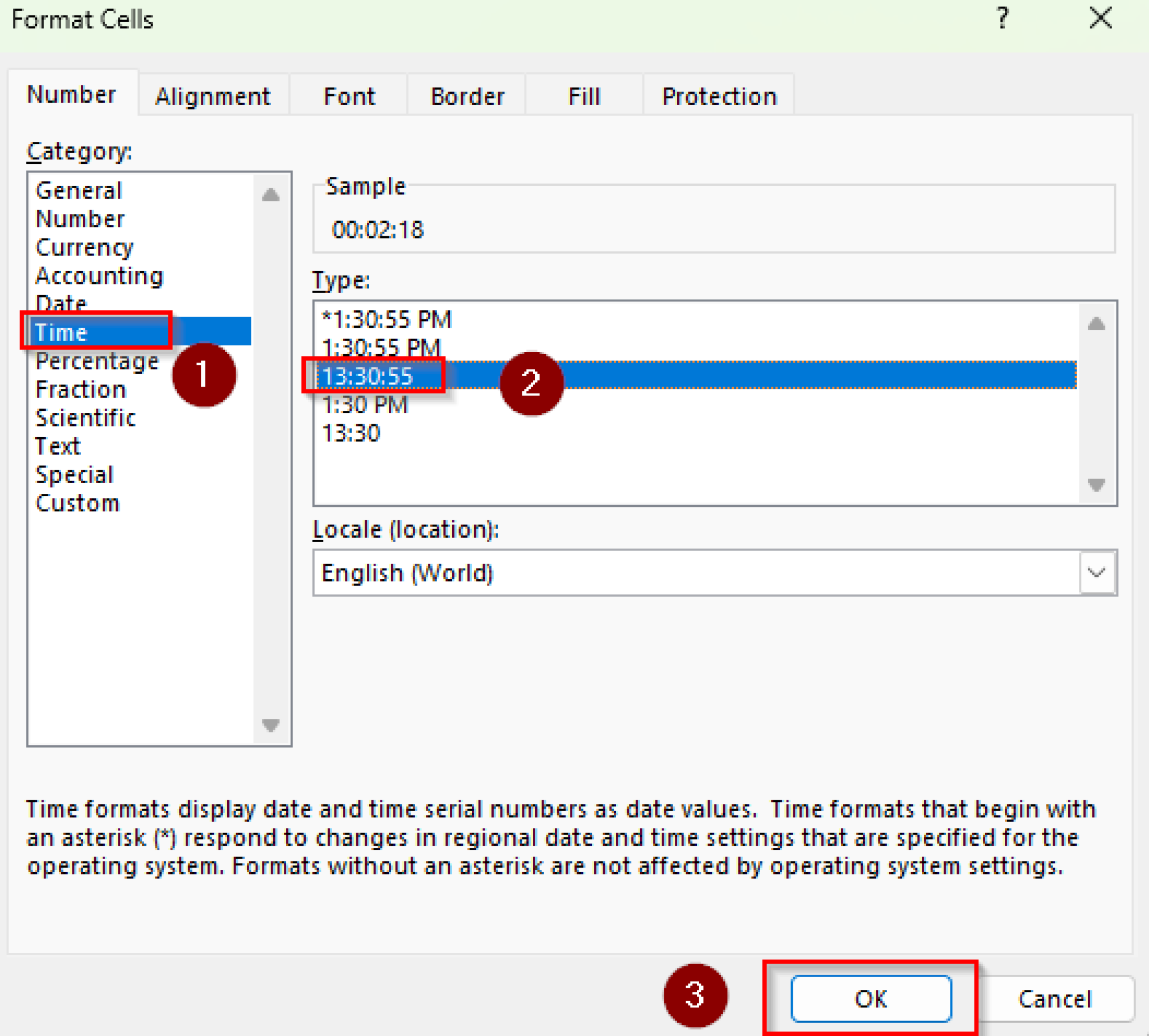Switch to the Alignment tab
Viewport: 1149px width, 1036px height.
(213, 95)
